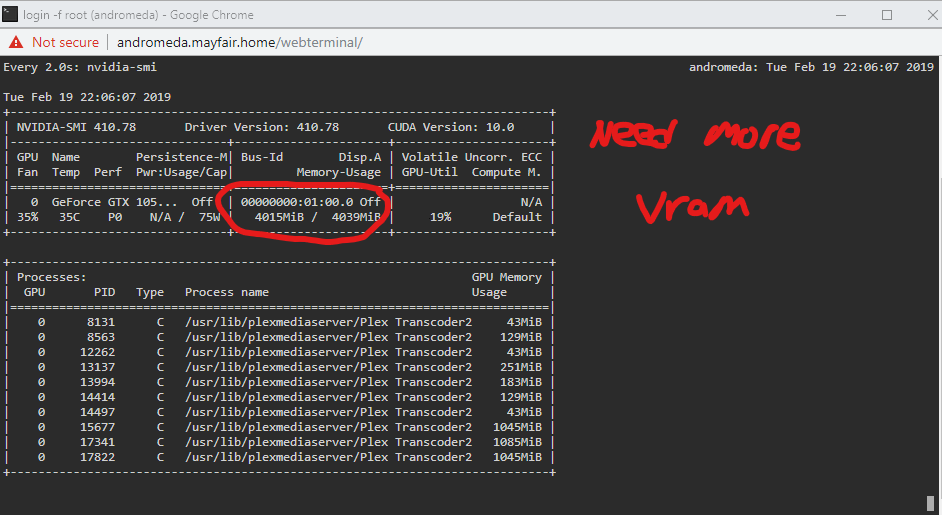Viewport: 942px width, 515px height.
Task: Click 'Driver Version: 410.78' text
Action: pos(261,127)
